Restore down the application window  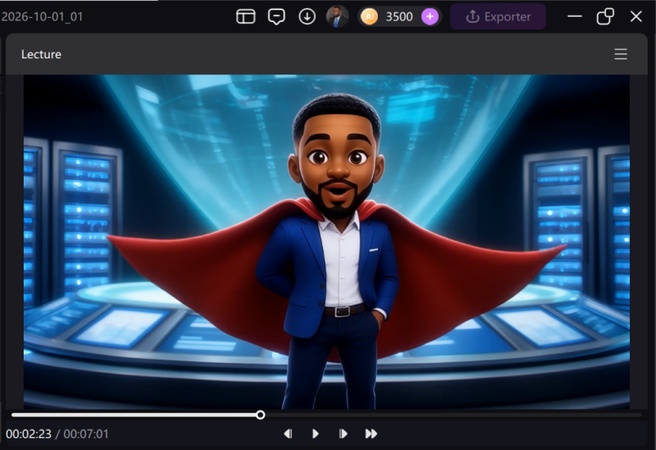click(x=605, y=17)
